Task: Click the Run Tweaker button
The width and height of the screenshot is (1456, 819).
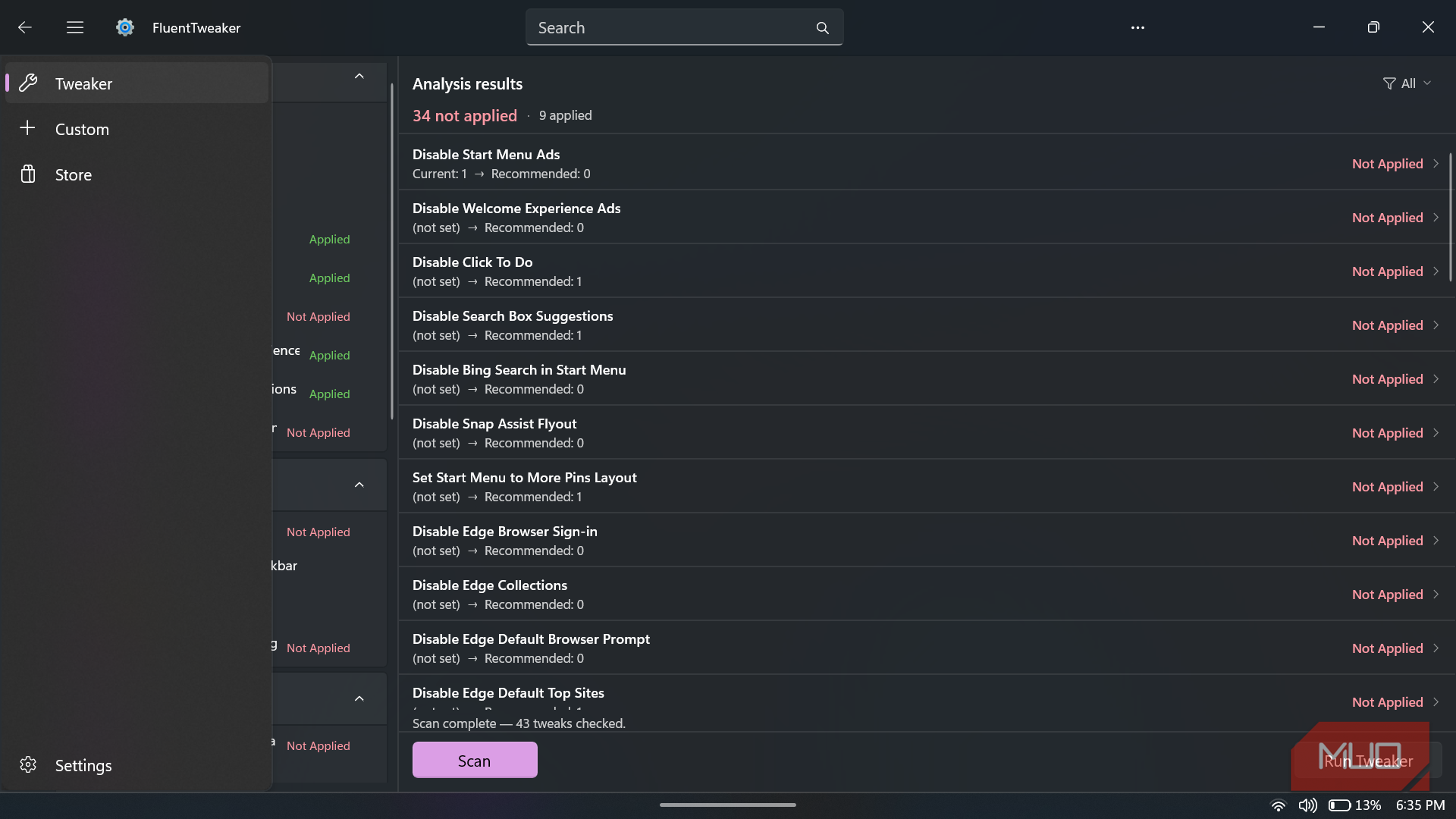Action: pyautogui.click(x=1368, y=761)
